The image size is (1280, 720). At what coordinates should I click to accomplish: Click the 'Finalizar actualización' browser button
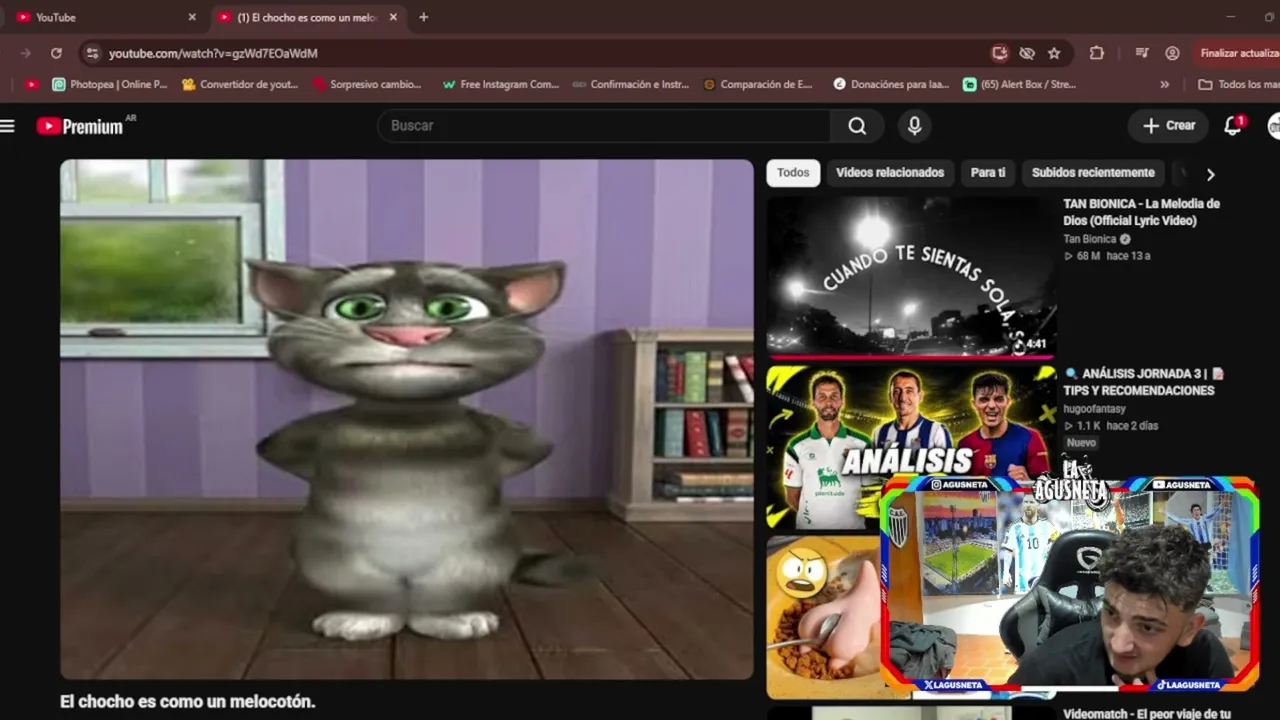click(x=1236, y=53)
